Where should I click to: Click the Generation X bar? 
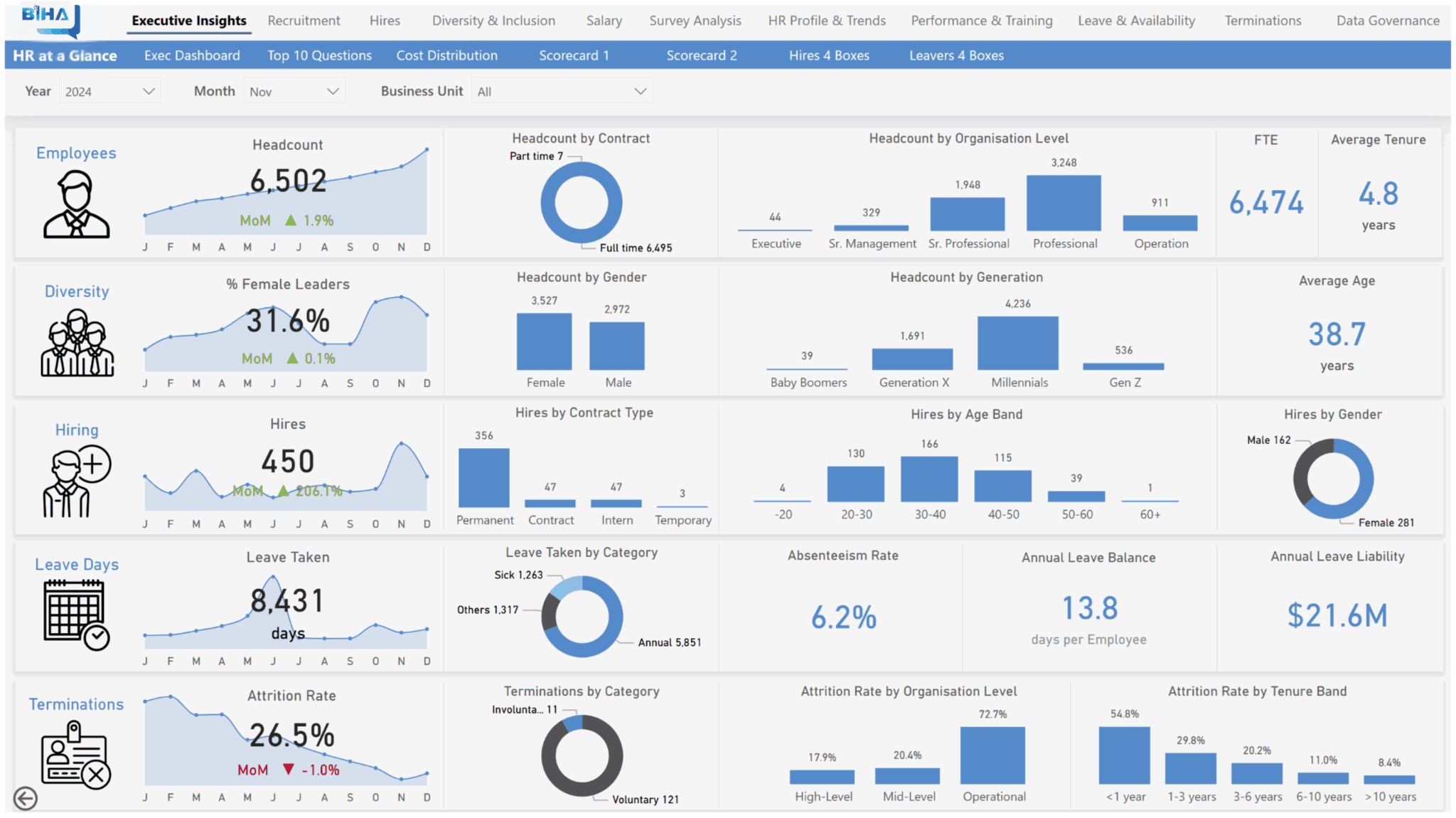point(912,359)
